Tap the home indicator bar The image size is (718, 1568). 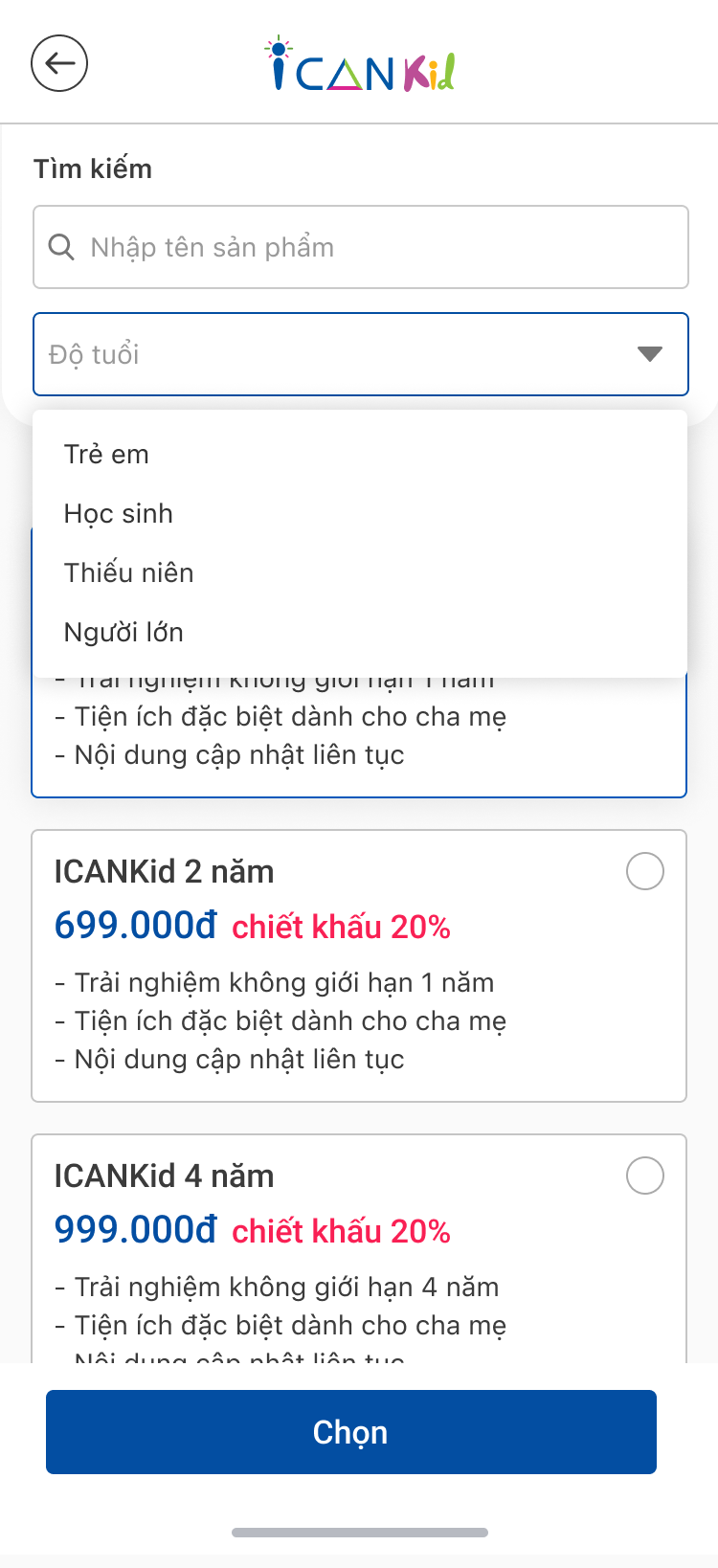[360, 1533]
